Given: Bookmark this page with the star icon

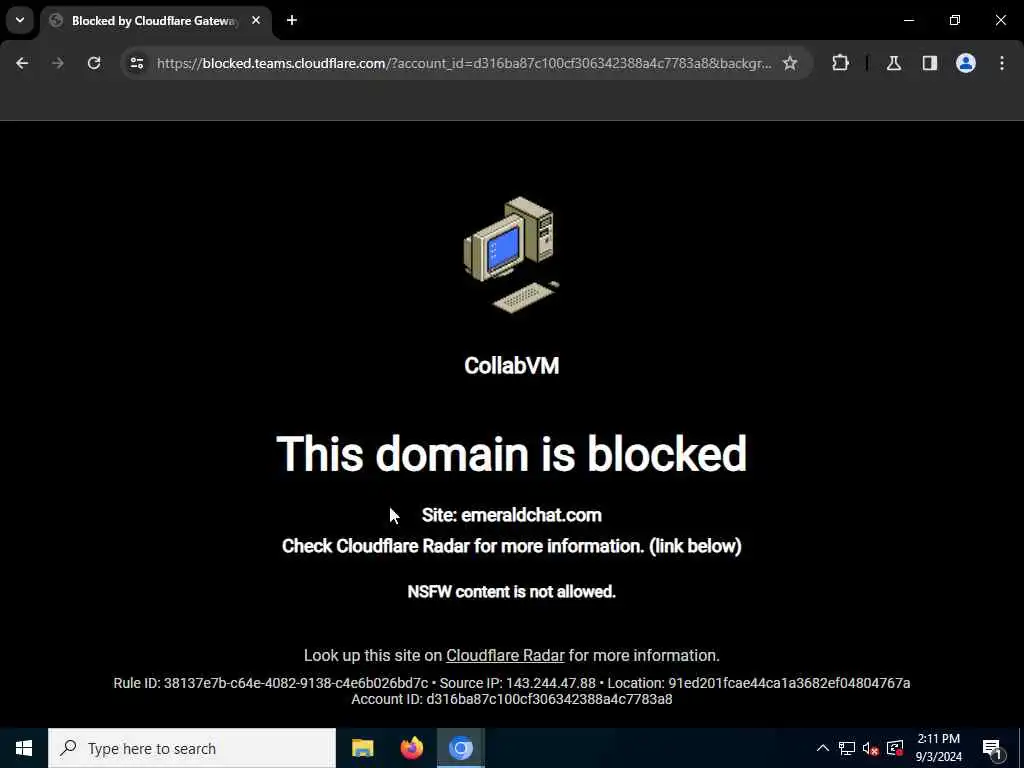Looking at the screenshot, I should click(790, 63).
